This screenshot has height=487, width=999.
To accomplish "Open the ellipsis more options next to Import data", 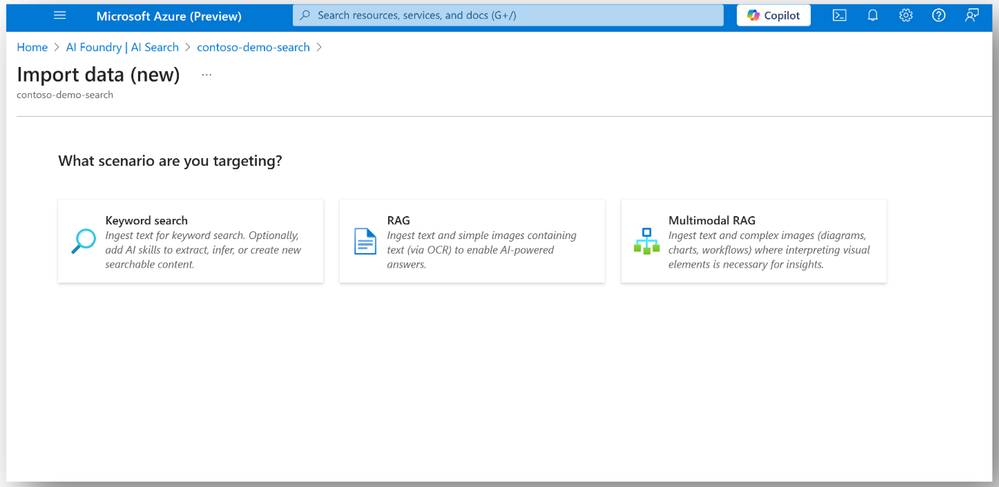I will pos(206,75).
